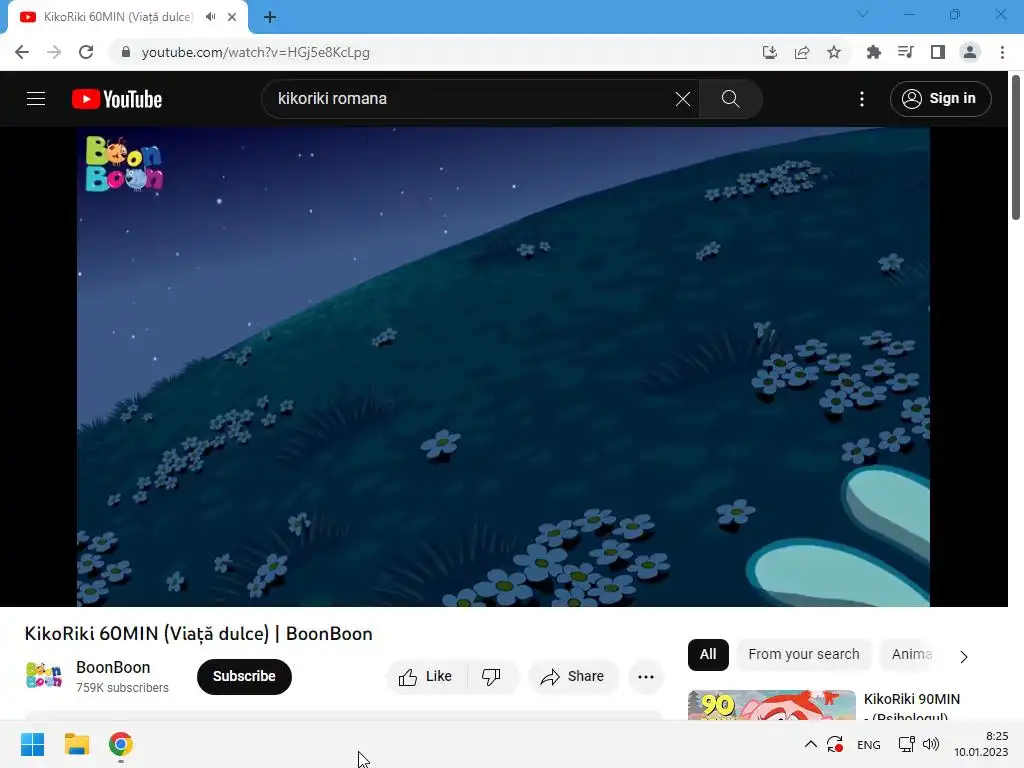
Task: Open the media controls icon in Chrome toolbar
Action: (x=905, y=52)
